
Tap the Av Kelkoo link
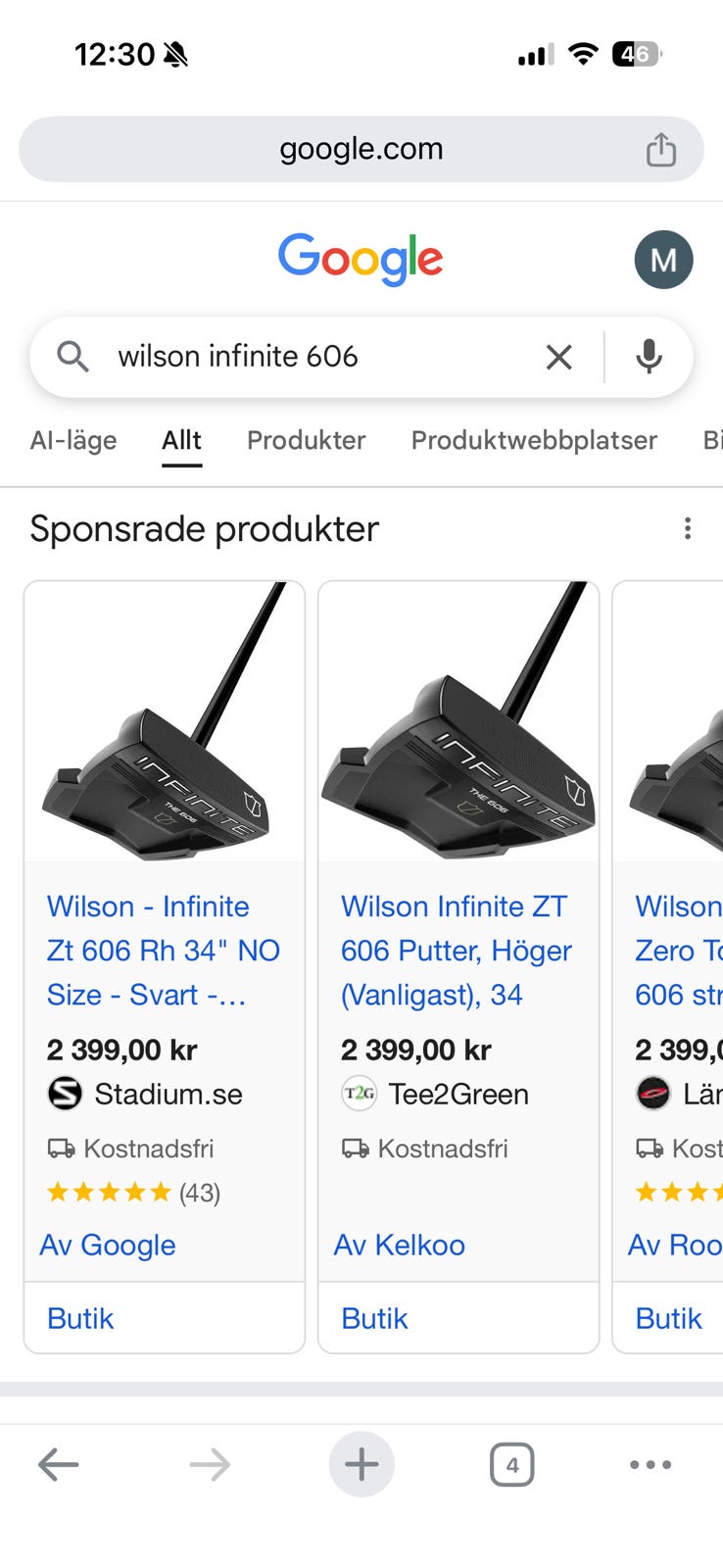pos(400,1246)
